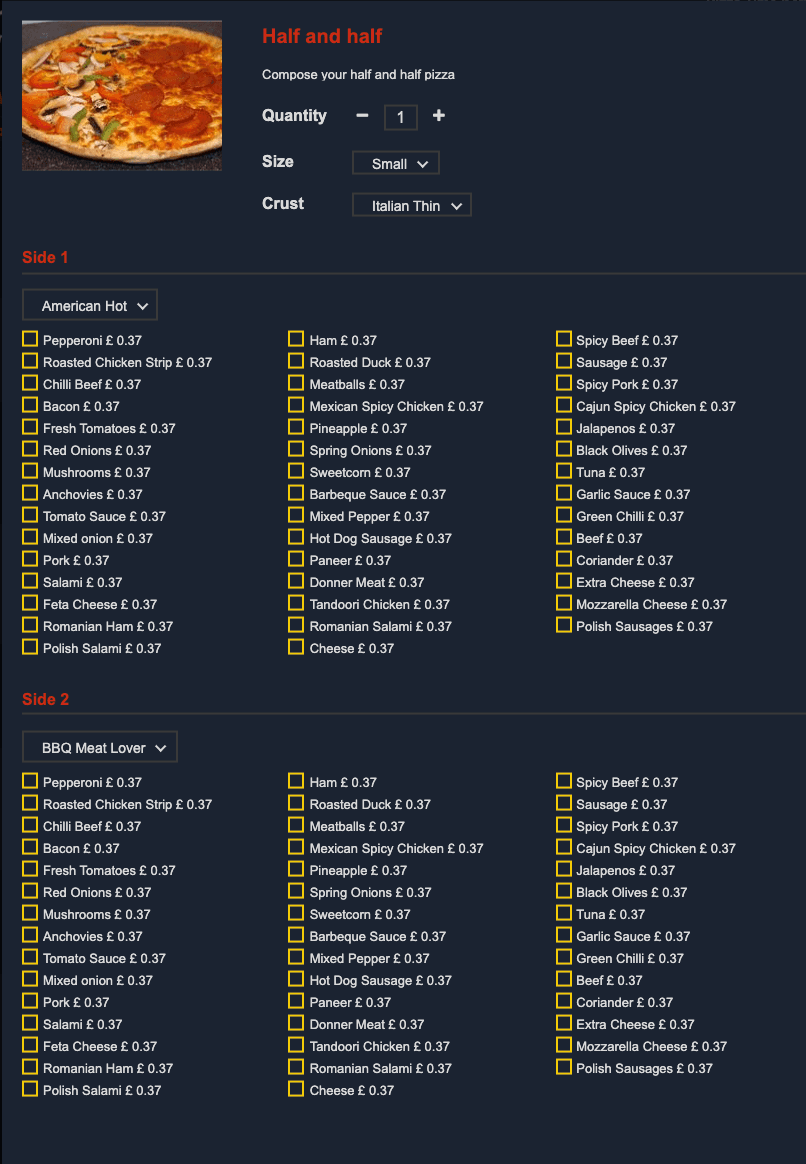The height and width of the screenshot is (1164, 806).
Task: Tick Tandoori Chicken under Side 2
Action: (x=296, y=1045)
